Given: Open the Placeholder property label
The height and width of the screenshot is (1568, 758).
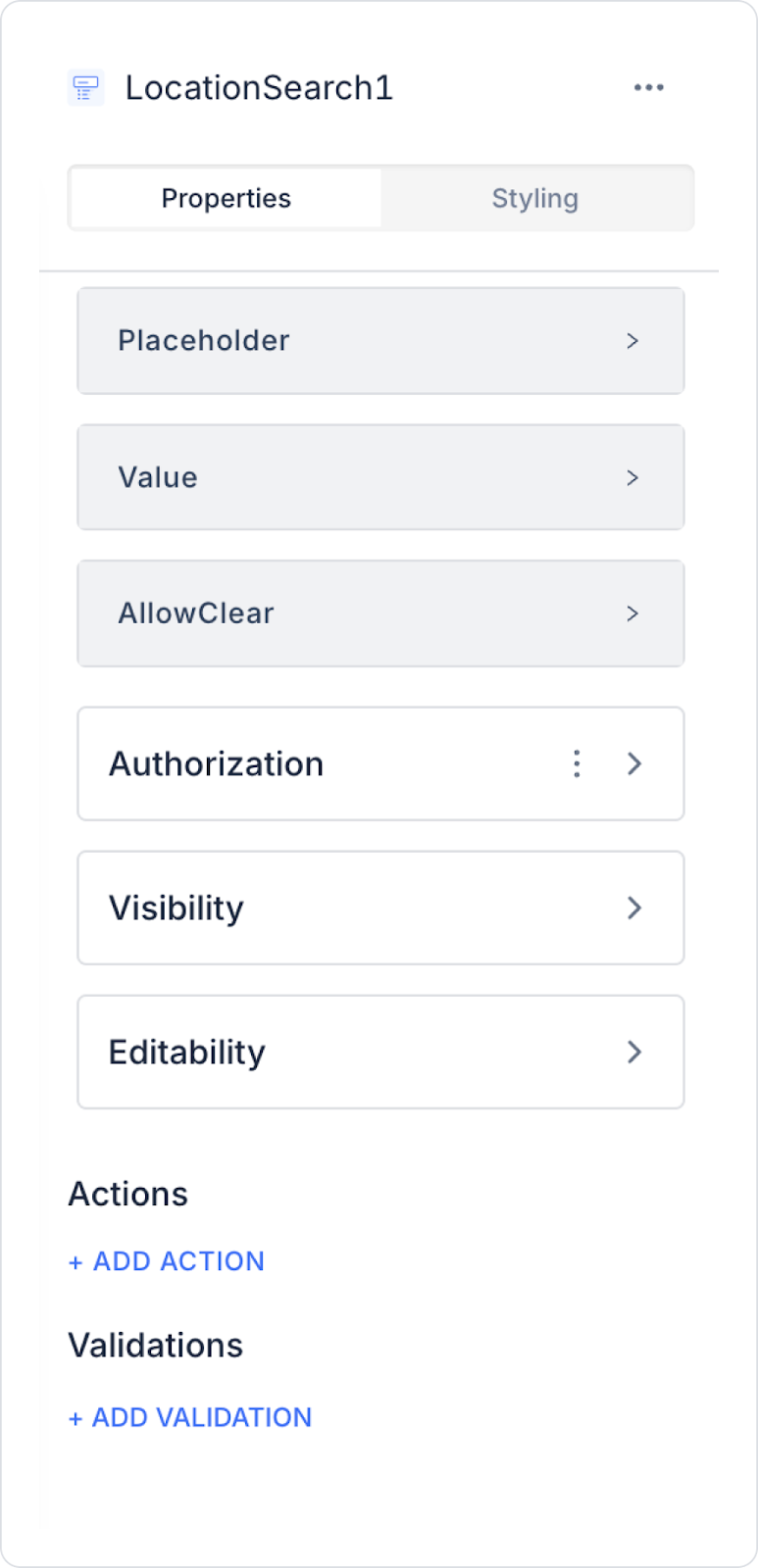Looking at the screenshot, I should [x=204, y=341].
